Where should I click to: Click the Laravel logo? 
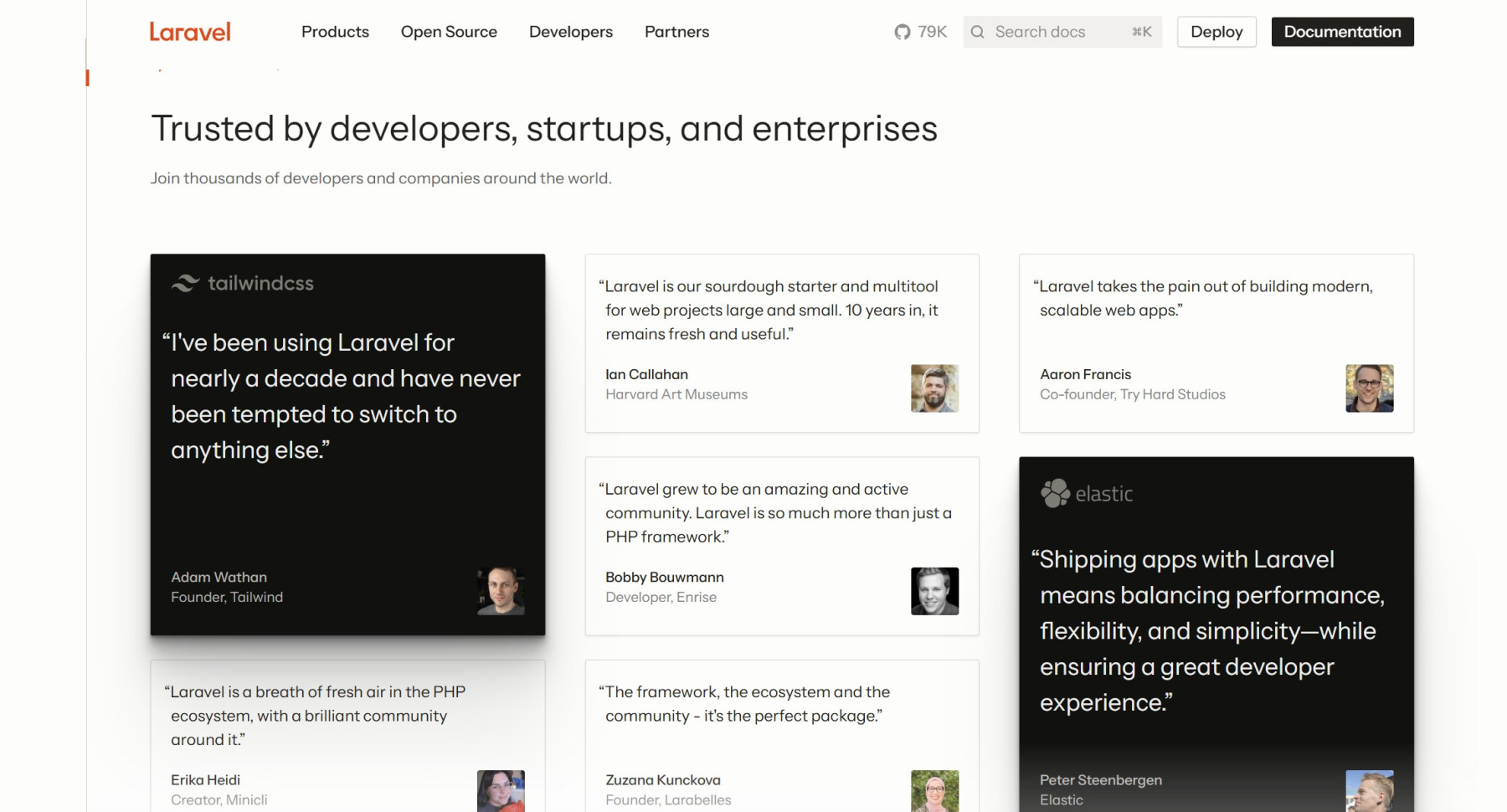point(190,32)
